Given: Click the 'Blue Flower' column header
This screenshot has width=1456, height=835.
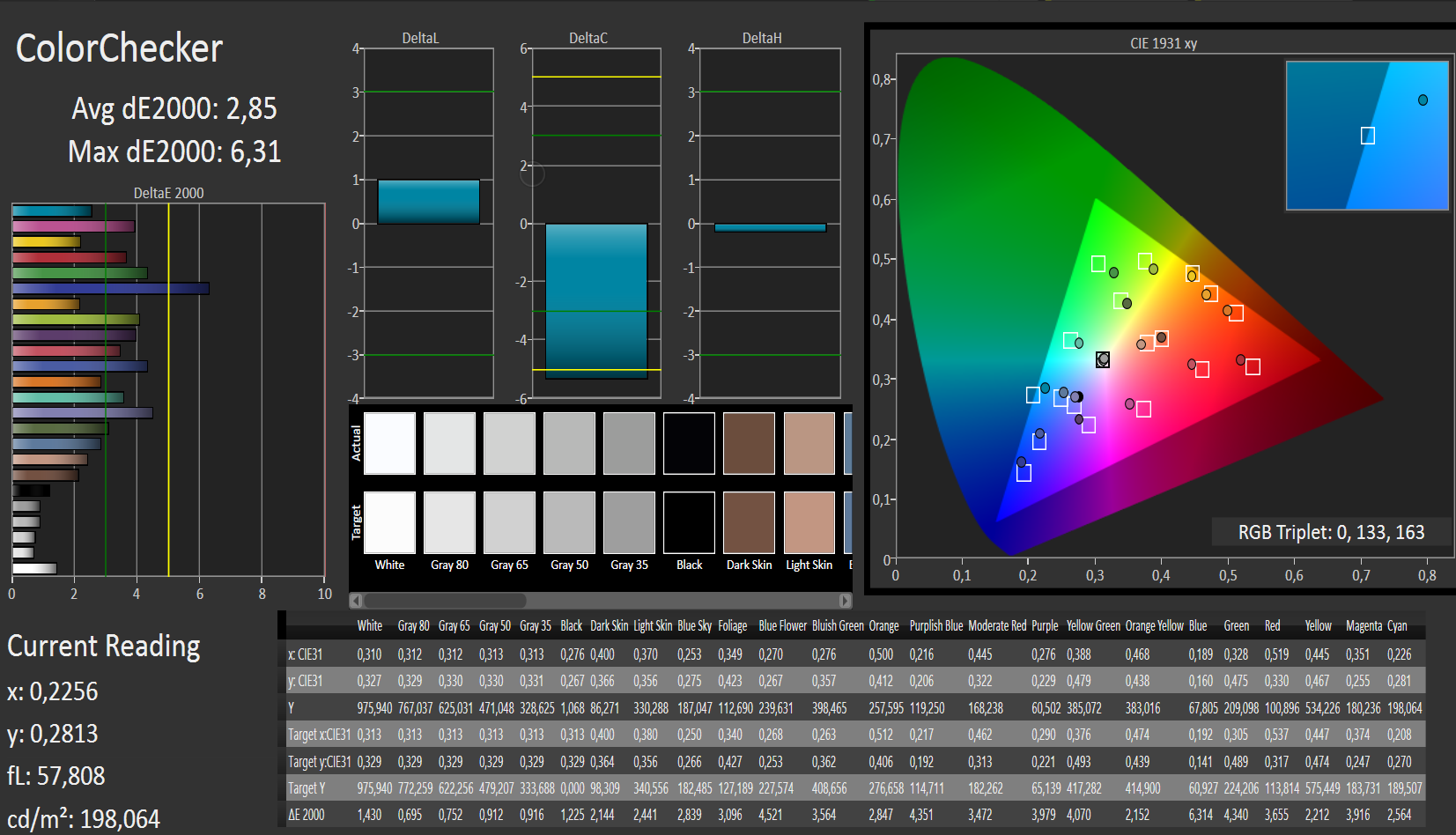Looking at the screenshot, I should [782, 626].
